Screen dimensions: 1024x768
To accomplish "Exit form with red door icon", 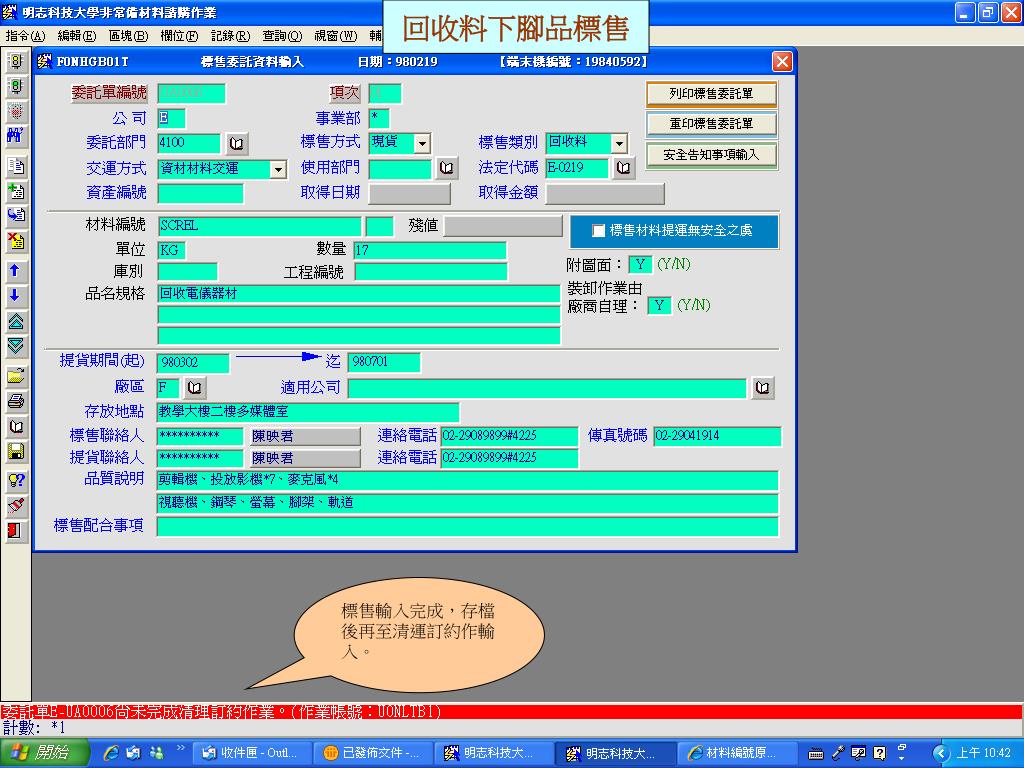I will click(16, 530).
